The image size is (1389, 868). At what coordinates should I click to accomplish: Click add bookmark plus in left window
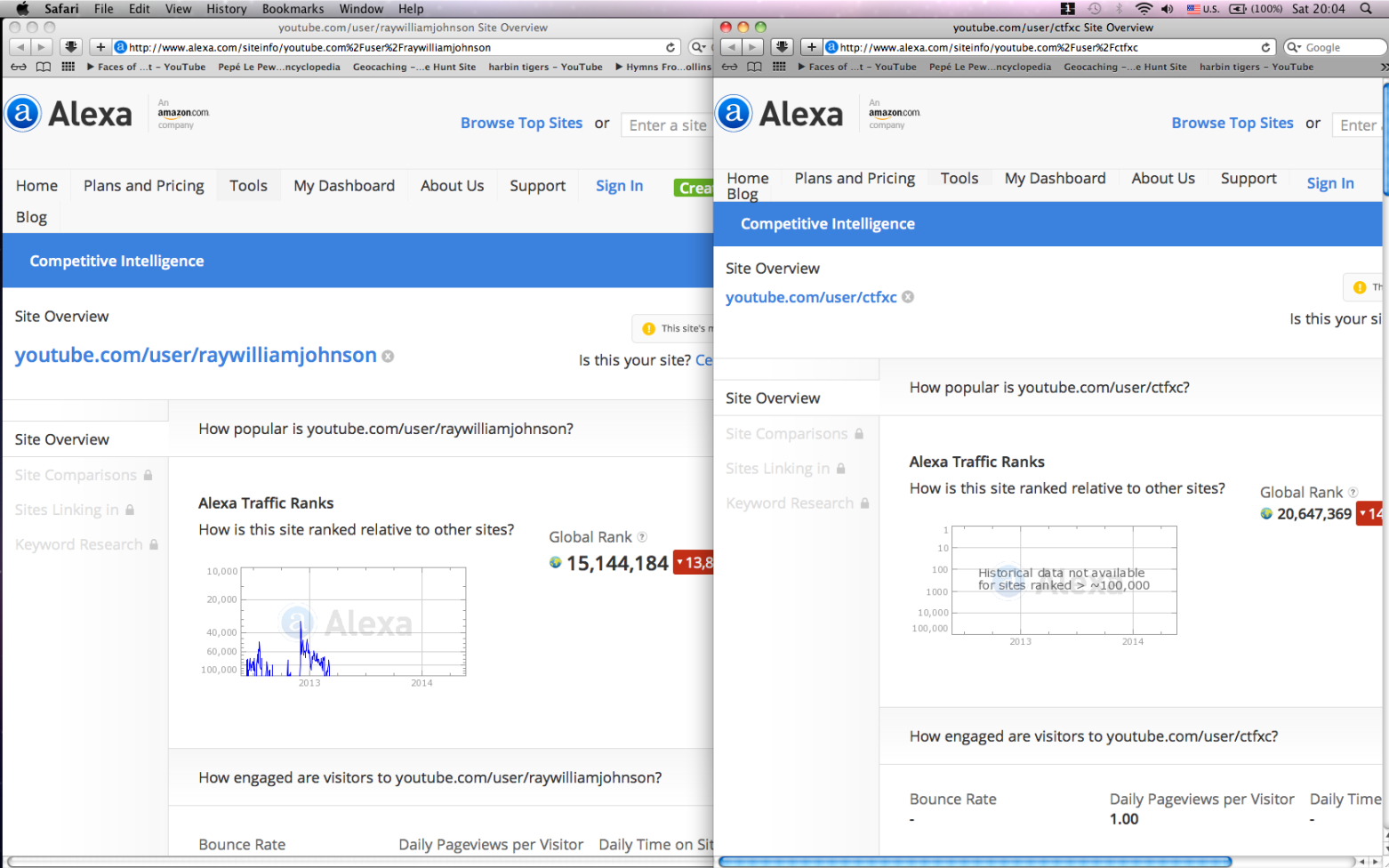[x=100, y=47]
